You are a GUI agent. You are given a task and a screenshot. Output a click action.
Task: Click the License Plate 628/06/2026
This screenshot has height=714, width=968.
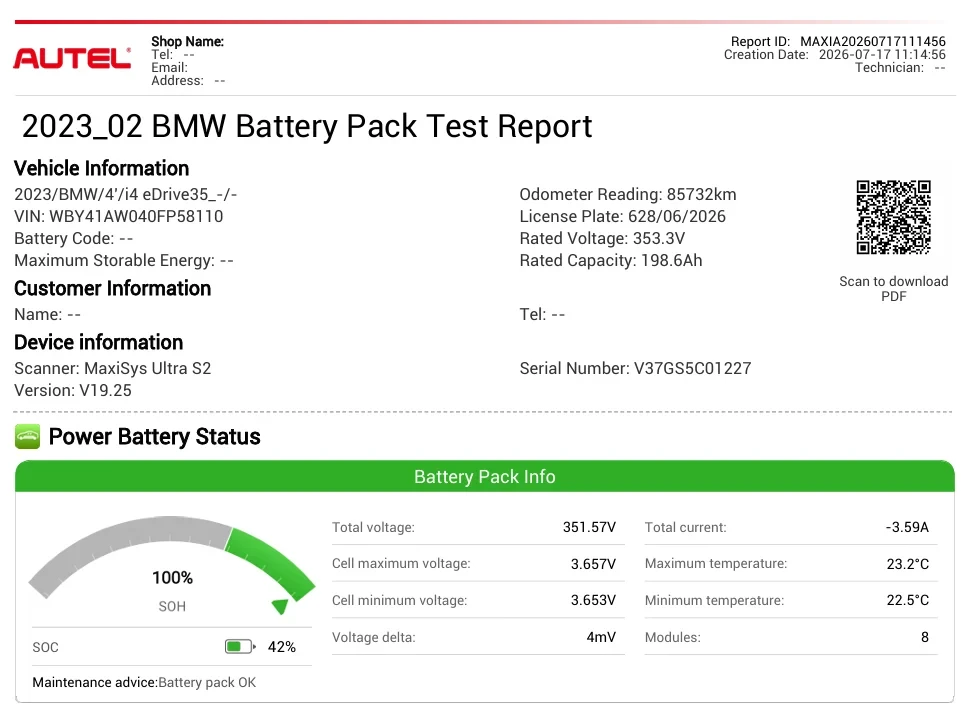pyautogui.click(x=622, y=217)
